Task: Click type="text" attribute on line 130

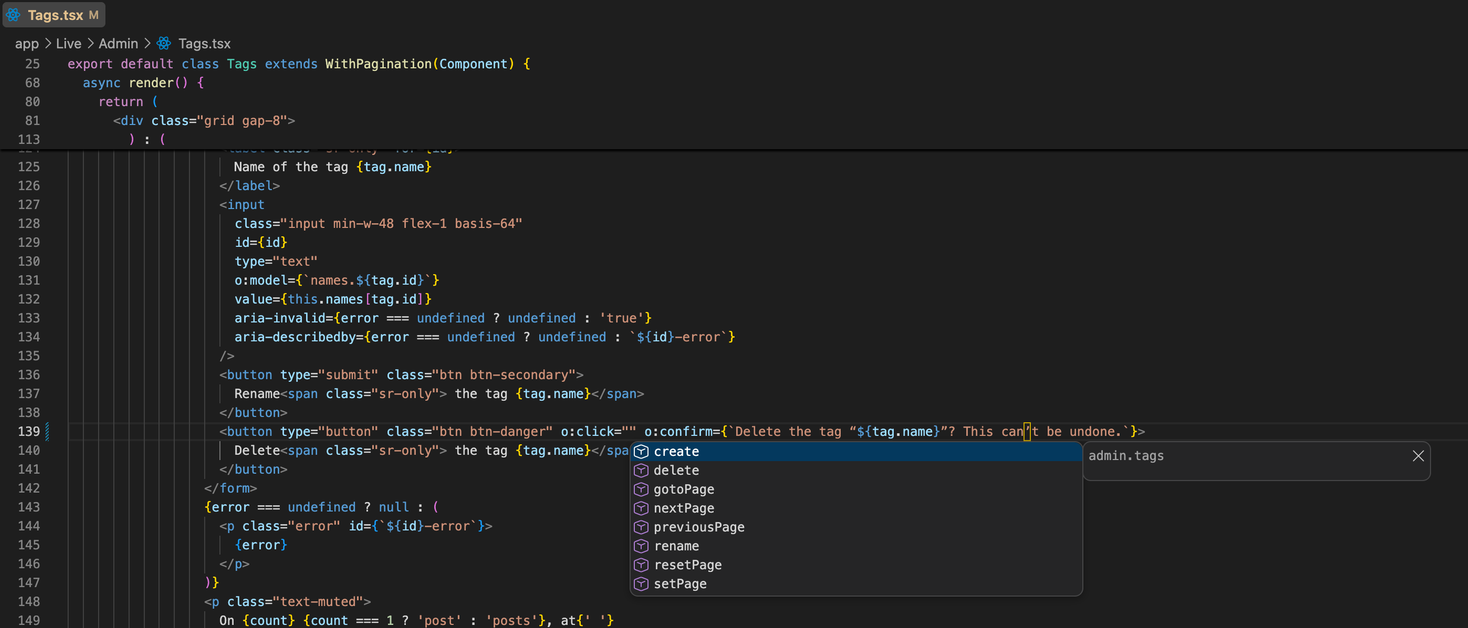Action: point(276,262)
